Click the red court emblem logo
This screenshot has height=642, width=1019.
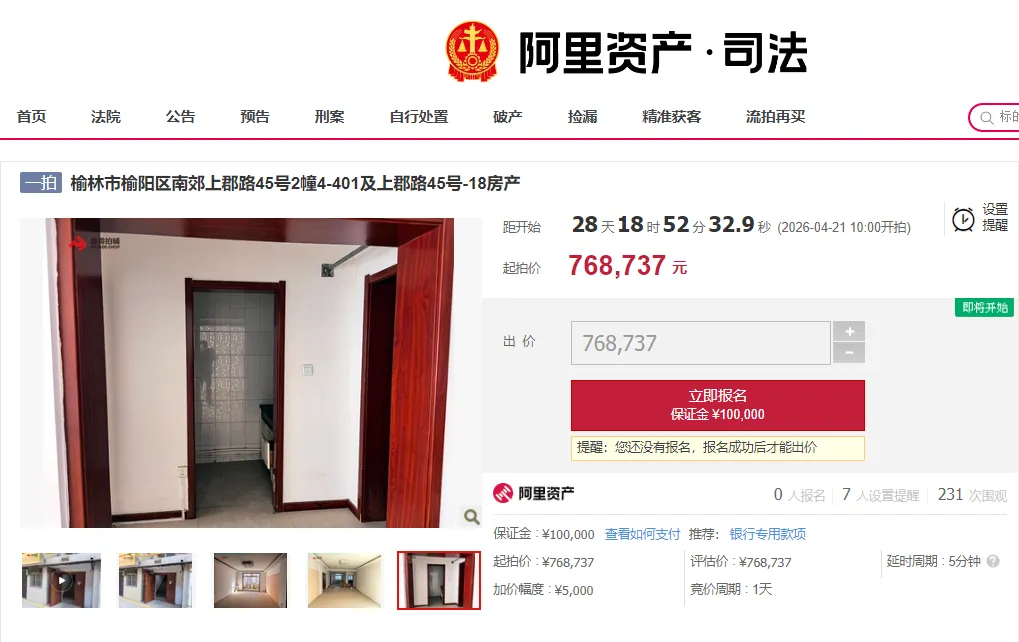[472, 52]
